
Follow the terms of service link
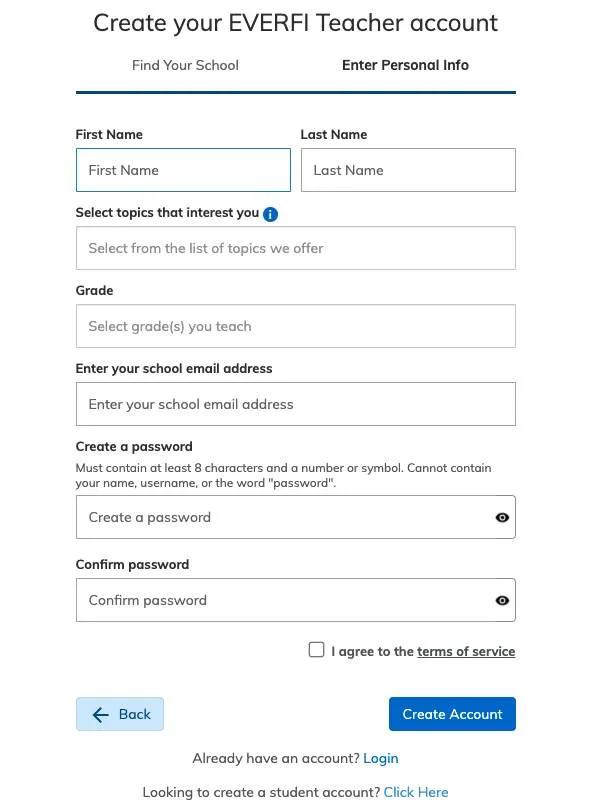click(x=466, y=651)
